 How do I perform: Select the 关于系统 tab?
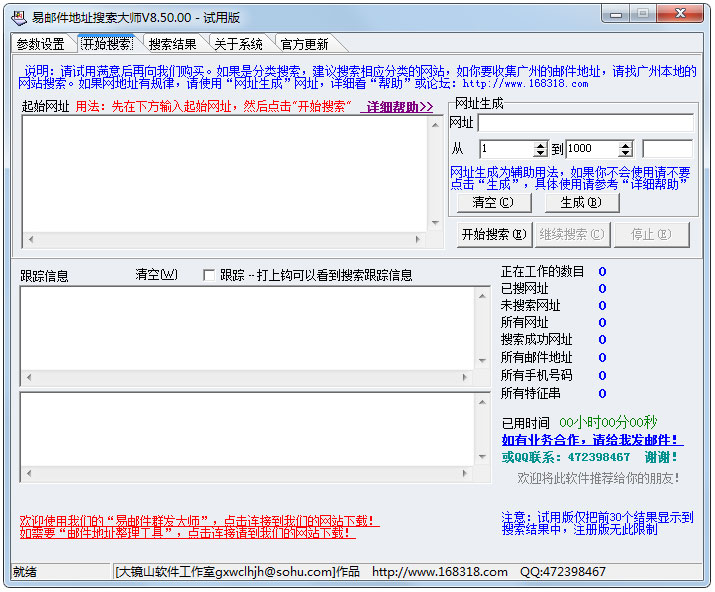(x=238, y=44)
